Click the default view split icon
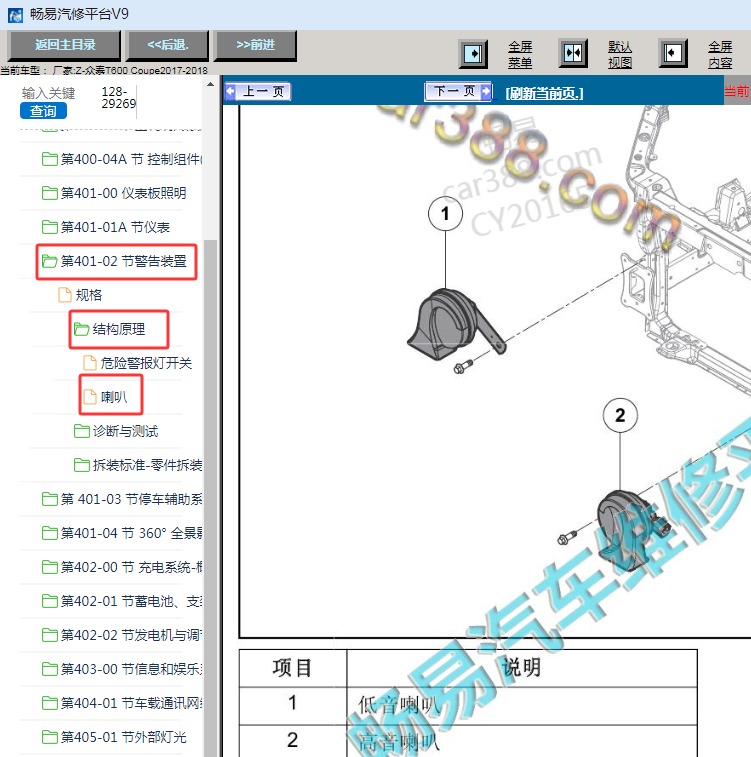Image resolution: width=751 pixels, height=757 pixels. (x=573, y=53)
